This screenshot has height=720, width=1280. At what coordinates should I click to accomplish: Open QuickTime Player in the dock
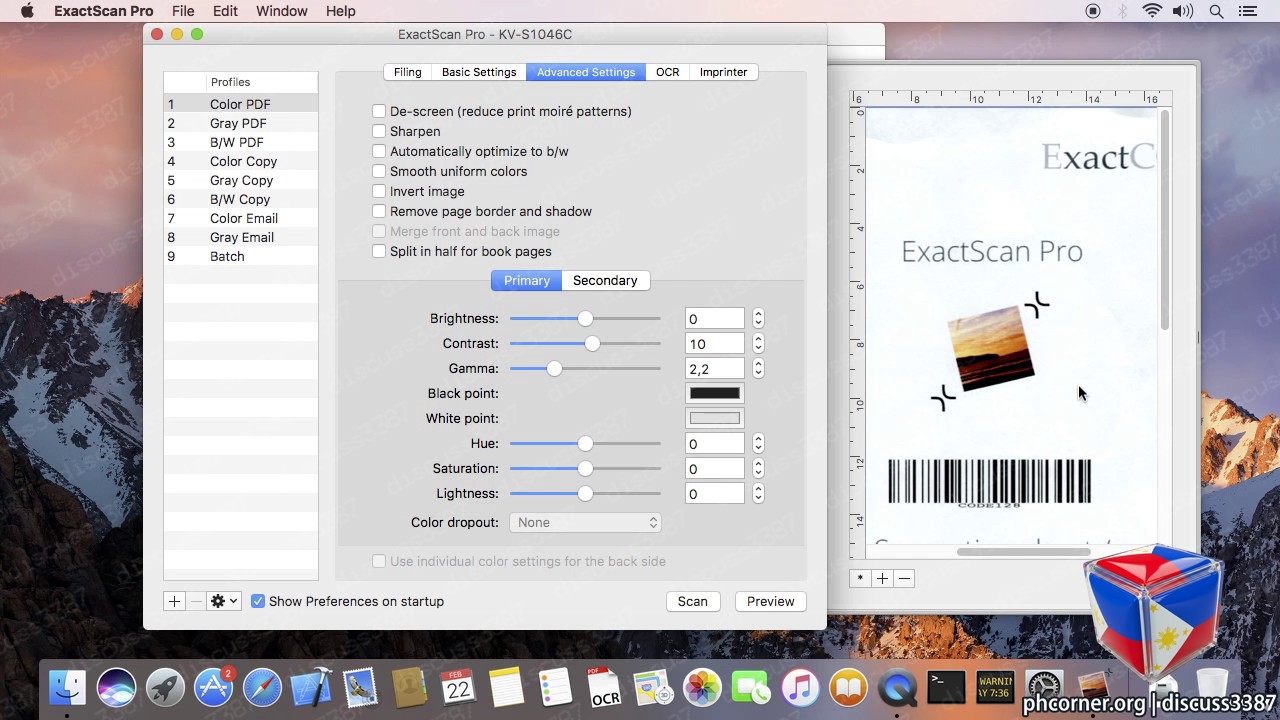point(897,688)
